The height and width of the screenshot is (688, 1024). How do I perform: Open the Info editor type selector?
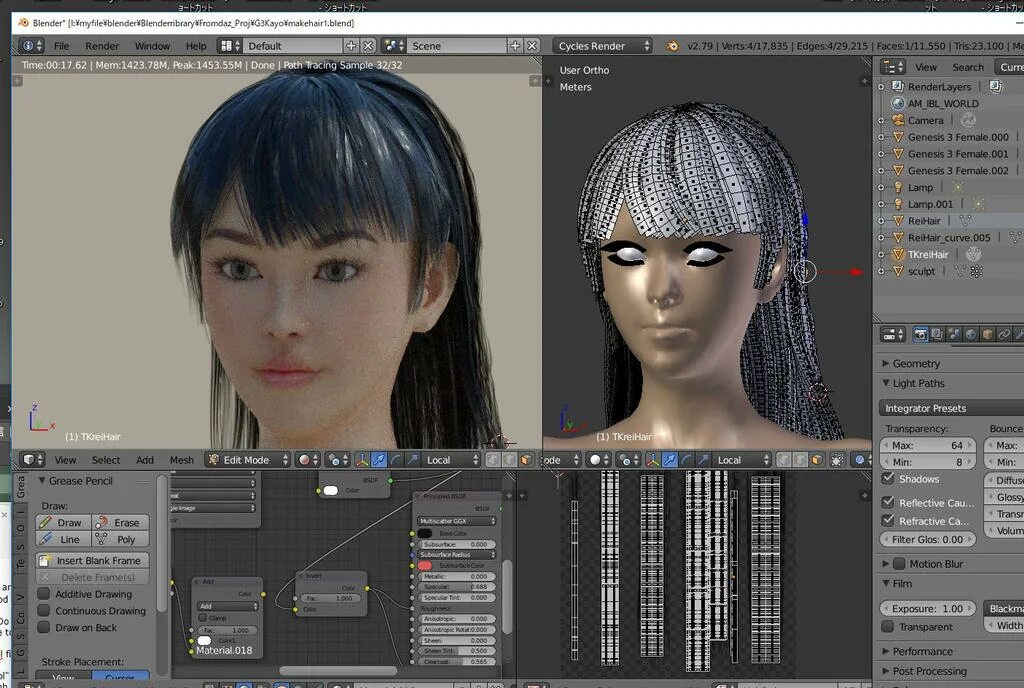[31, 46]
